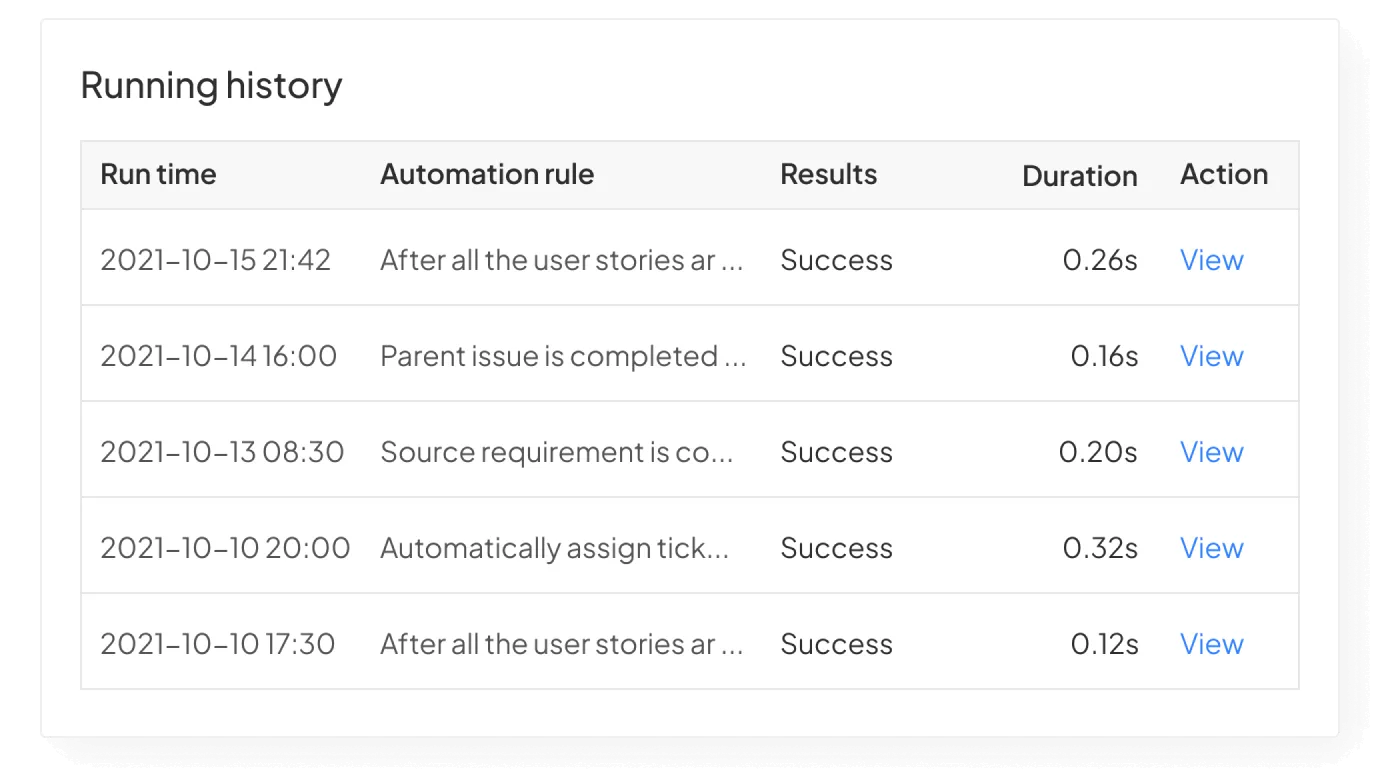Screen dimensions: 1380x778
Task: Click the 0.26s duration value
Action: coord(1100,260)
